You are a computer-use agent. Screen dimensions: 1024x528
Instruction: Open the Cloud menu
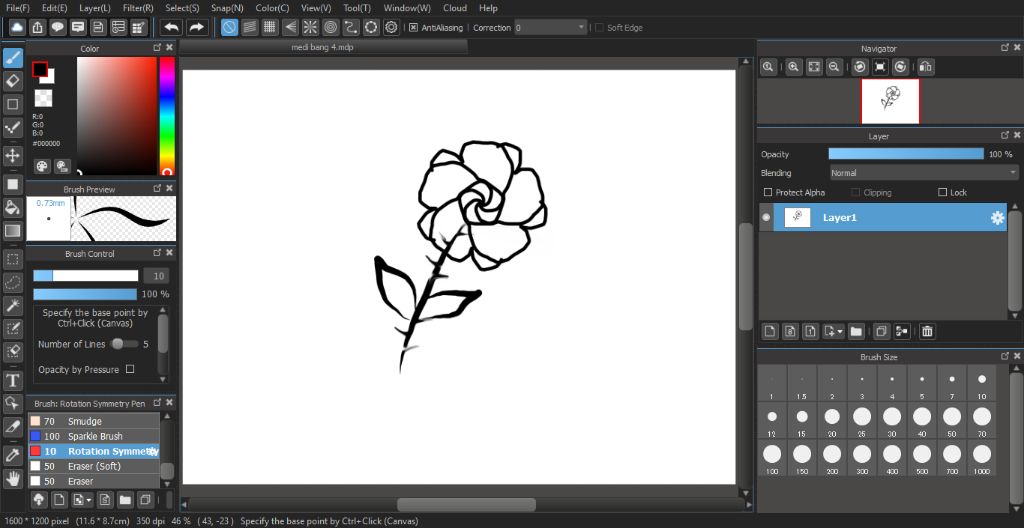point(455,8)
